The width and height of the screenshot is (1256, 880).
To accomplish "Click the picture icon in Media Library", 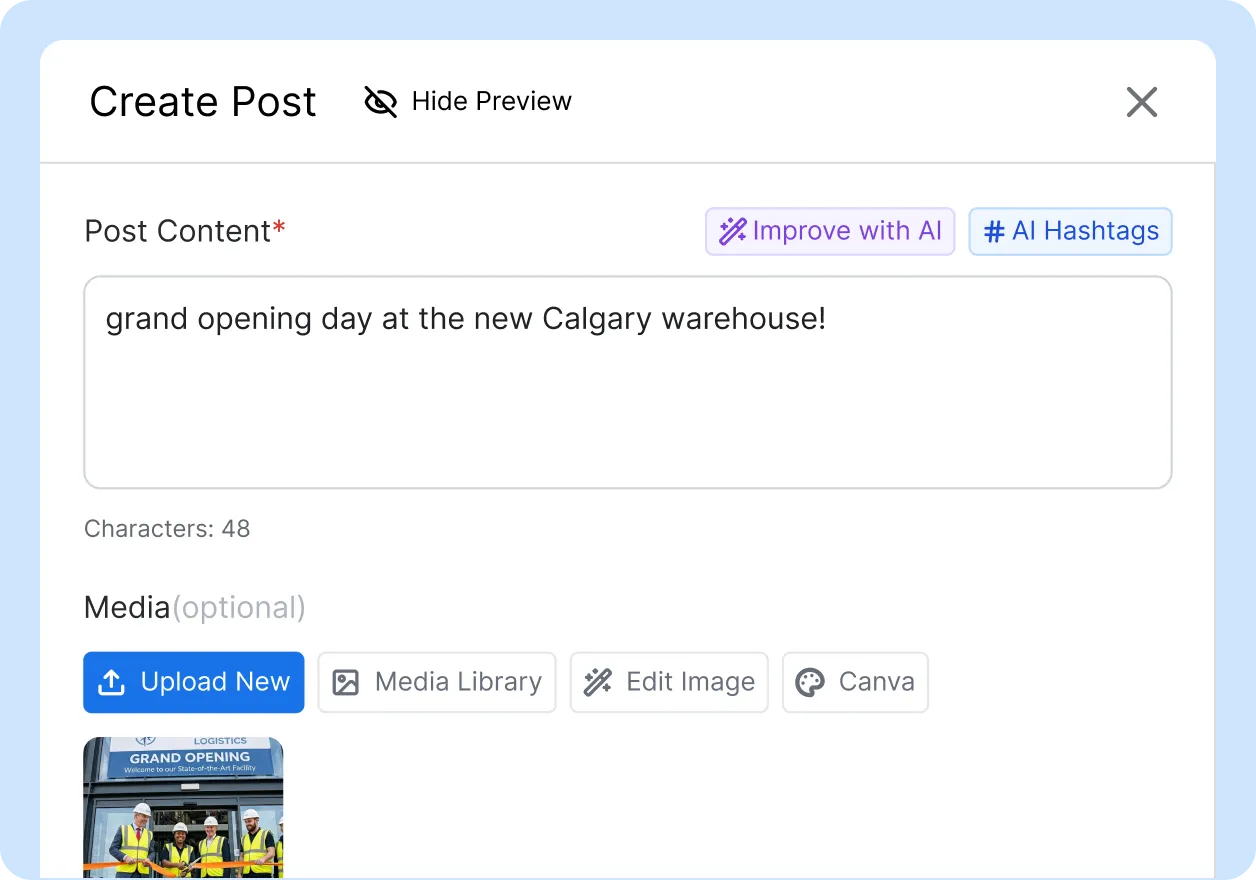I will click(345, 682).
